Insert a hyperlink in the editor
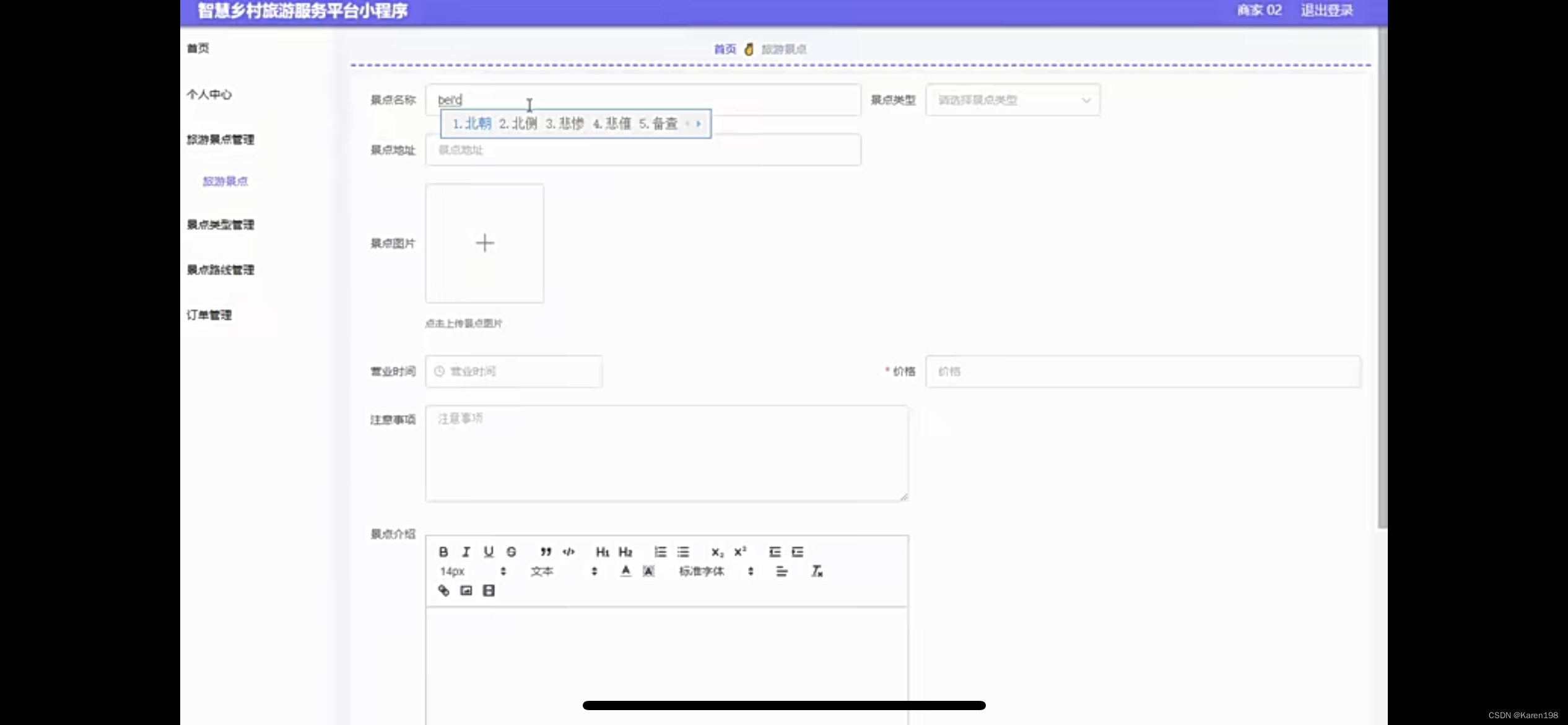This screenshot has height=725, width=1568. (443, 591)
